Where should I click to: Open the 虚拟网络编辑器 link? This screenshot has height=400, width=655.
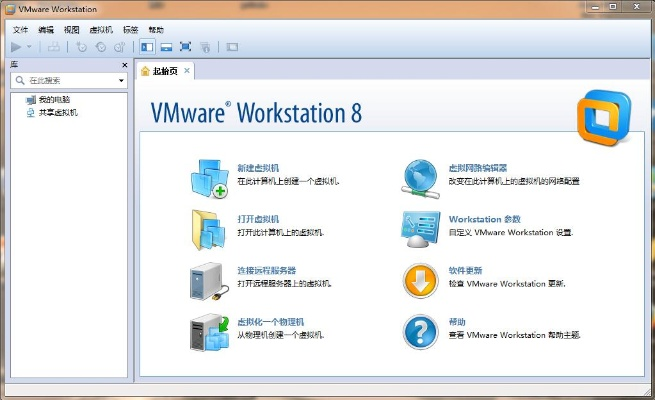(478, 168)
